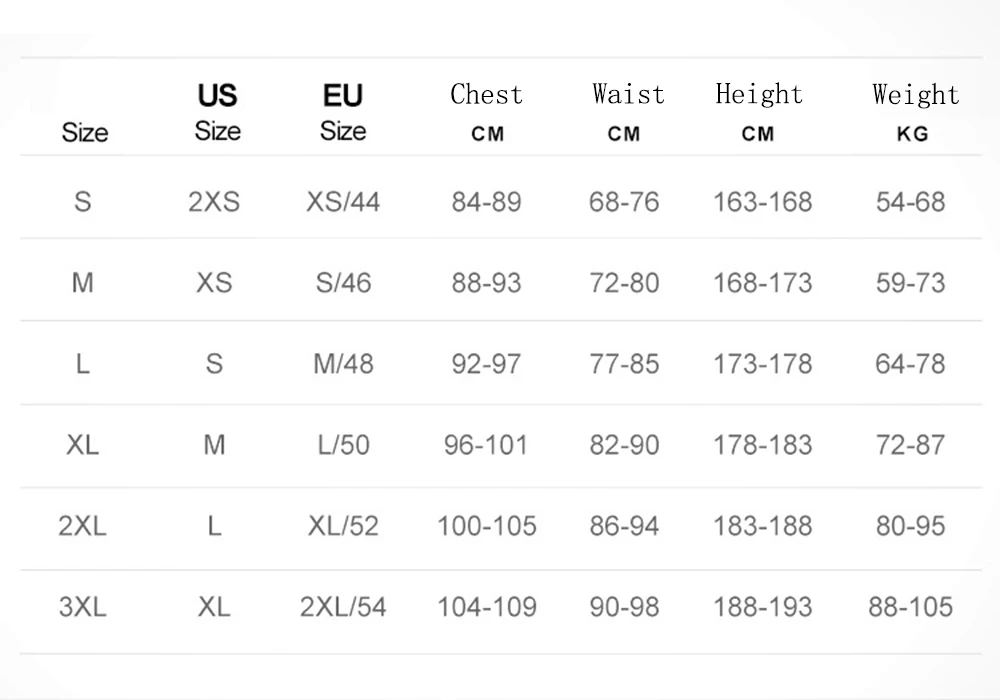Select US size 2XS cell

pos(214,202)
